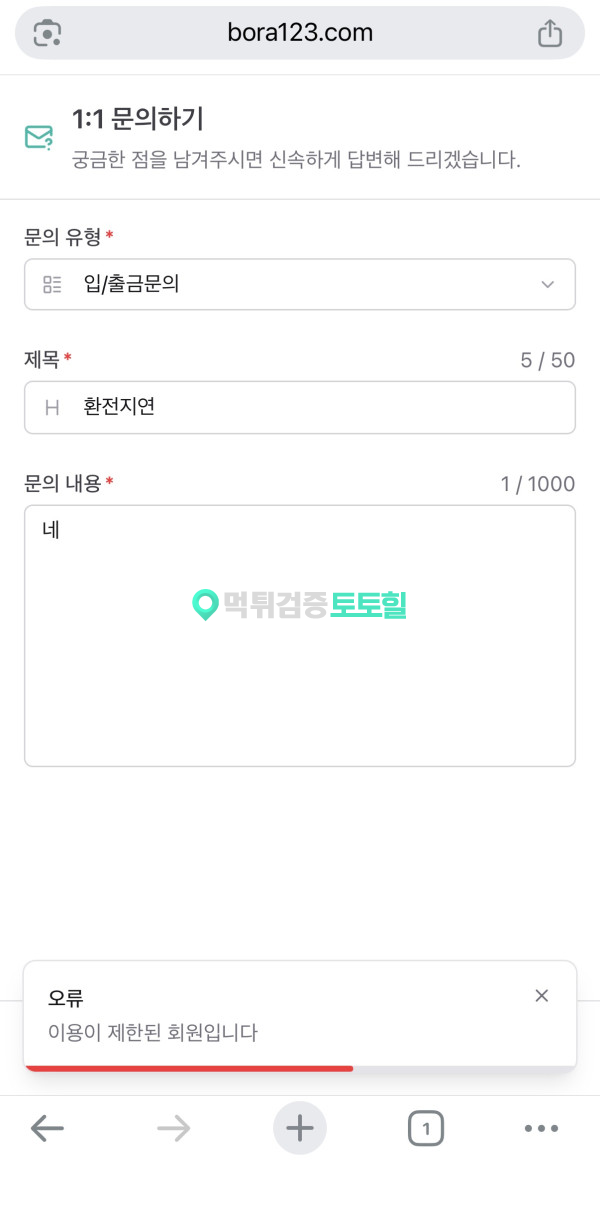Open the 문의 유형 dropdown

pyautogui.click(x=299, y=284)
